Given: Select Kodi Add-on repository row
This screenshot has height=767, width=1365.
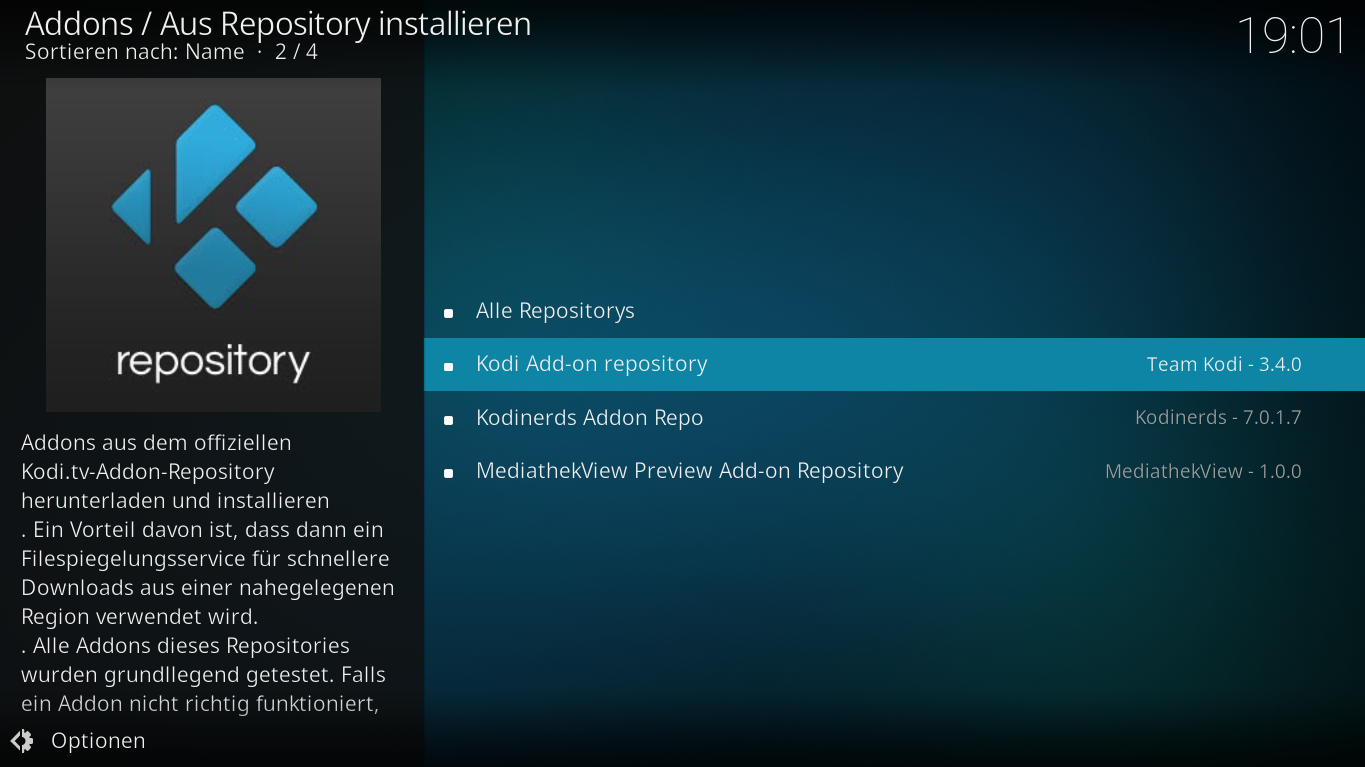Looking at the screenshot, I should [894, 364].
